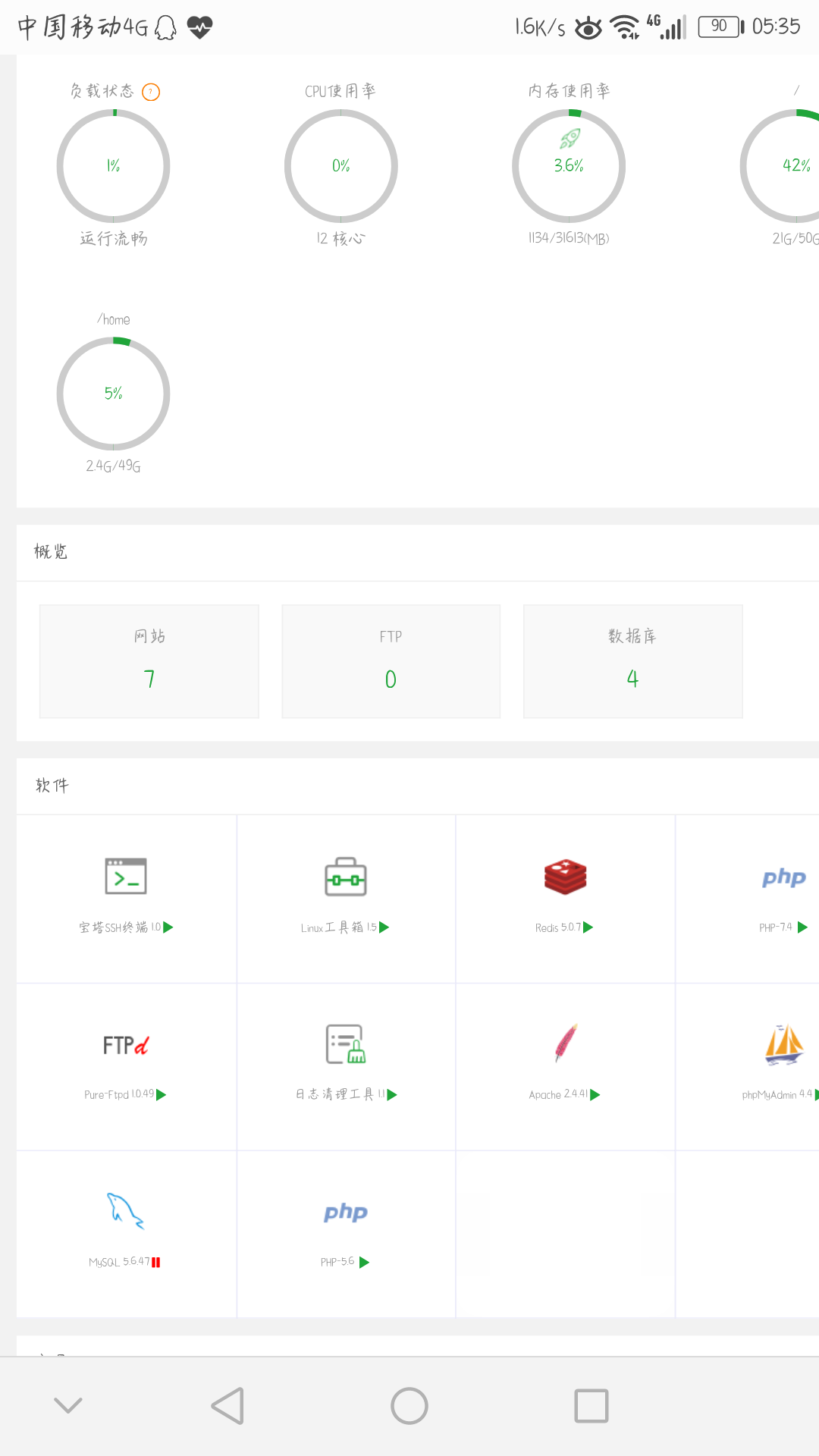The image size is (819, 1456).
Task: Click the MySQL 5.6.47 label
Action: coord(119,1263)
